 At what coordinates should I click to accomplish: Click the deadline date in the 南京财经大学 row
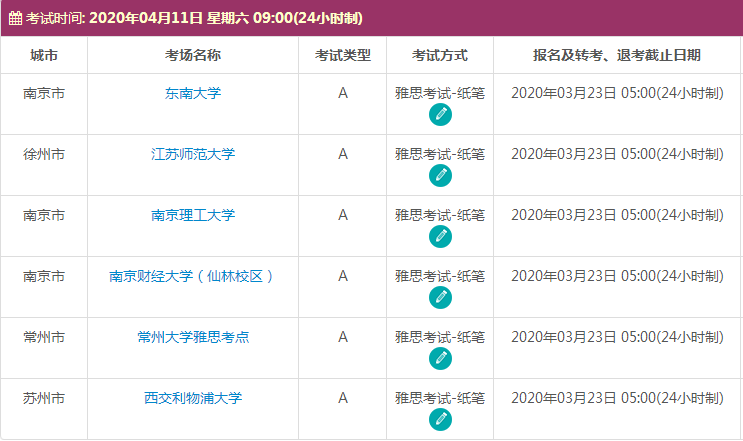click(x=617, y=276)
